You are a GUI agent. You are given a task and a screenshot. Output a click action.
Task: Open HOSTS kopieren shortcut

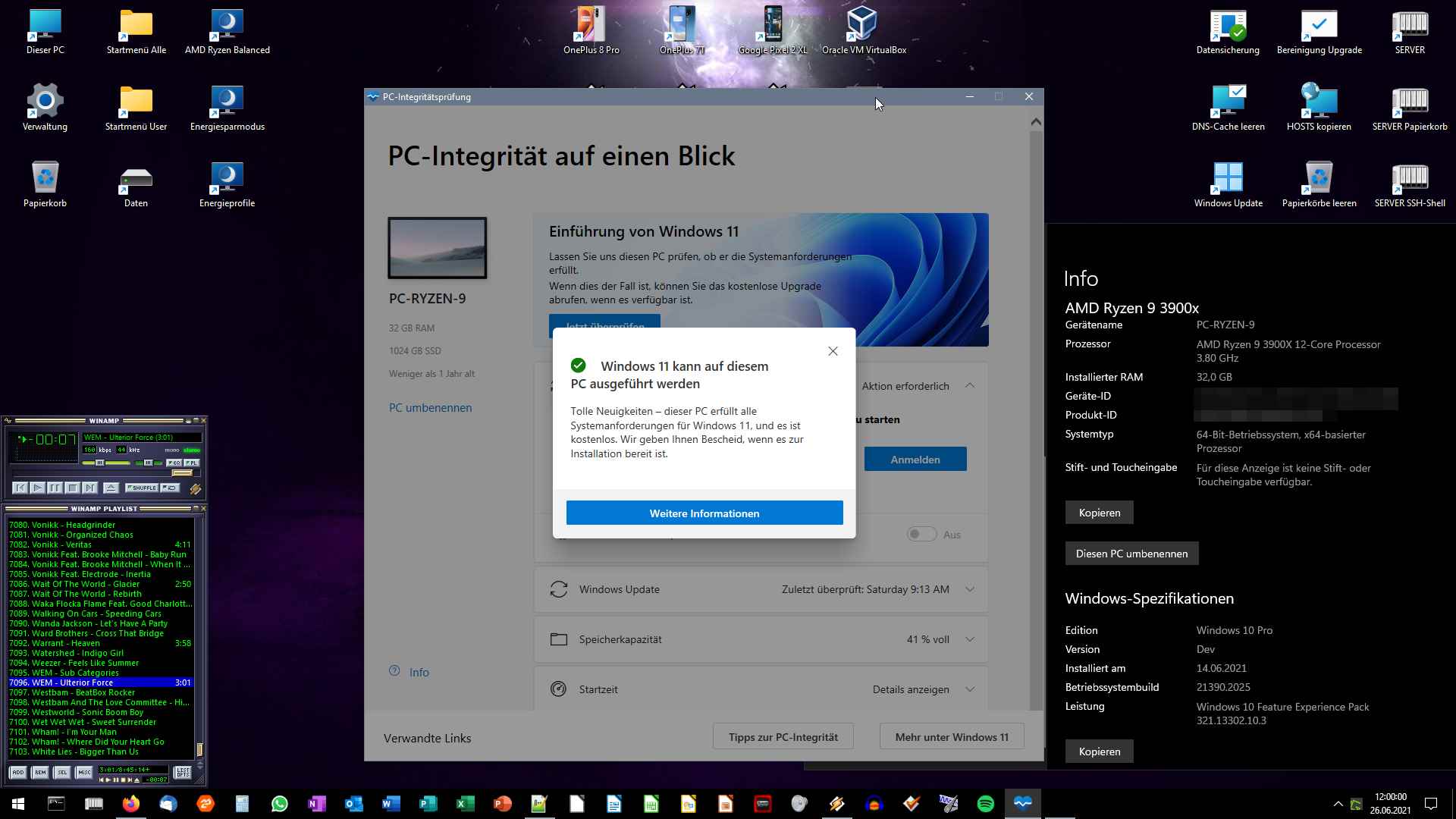[1319, 108]
